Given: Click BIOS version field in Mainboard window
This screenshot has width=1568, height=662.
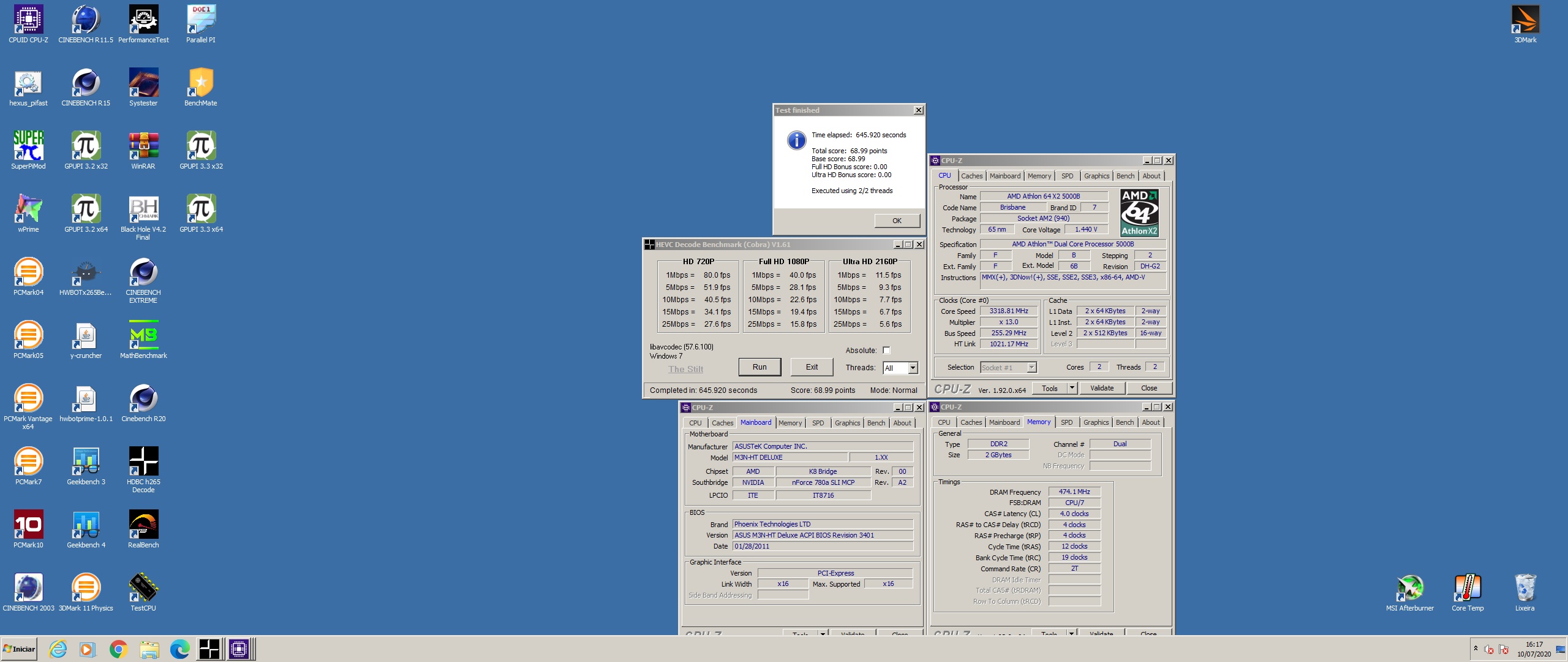Looking at the screenshot, I should (823, 535).
